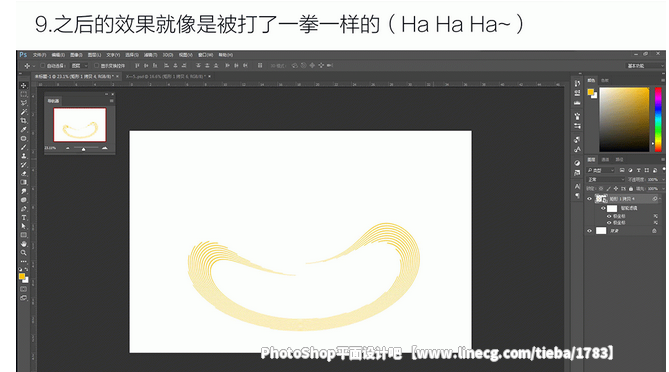Viewport: 669px width, 372px height.
Task: Open the Image menu
Action: click(x=76, y=55)
